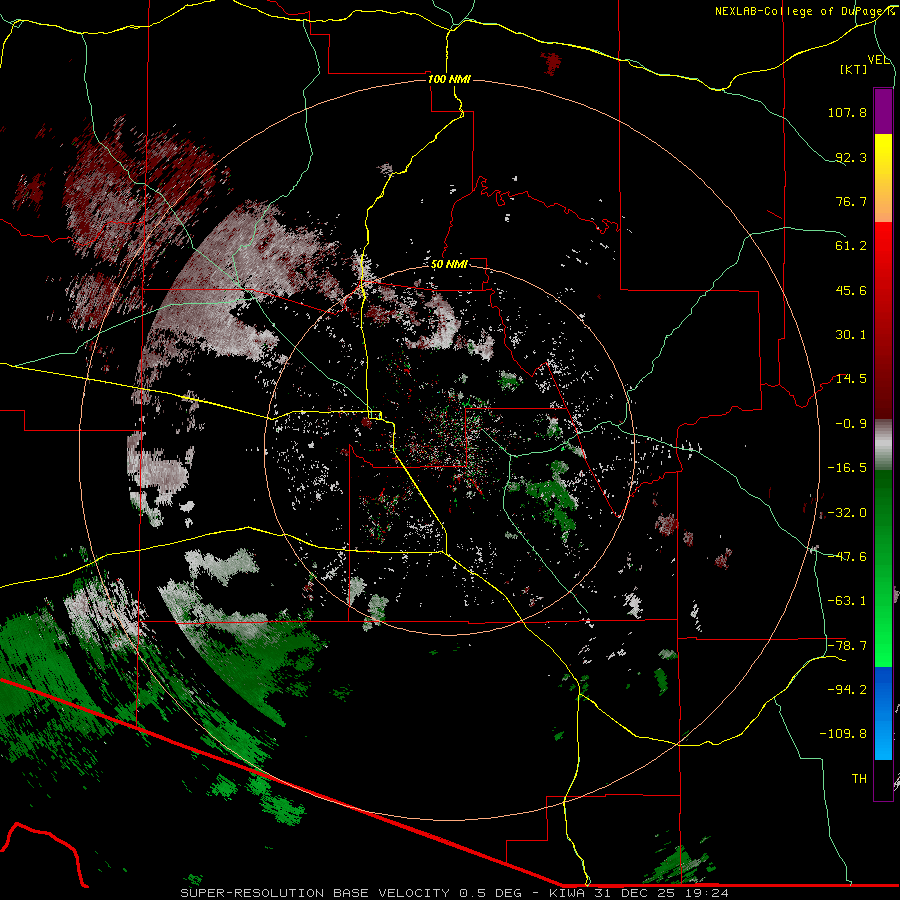Pick the gray near-zero segment of the color bar
Image resolution: width=900 pixels, height=900 pixels.
pyautogui.click(x=883, y=442)
